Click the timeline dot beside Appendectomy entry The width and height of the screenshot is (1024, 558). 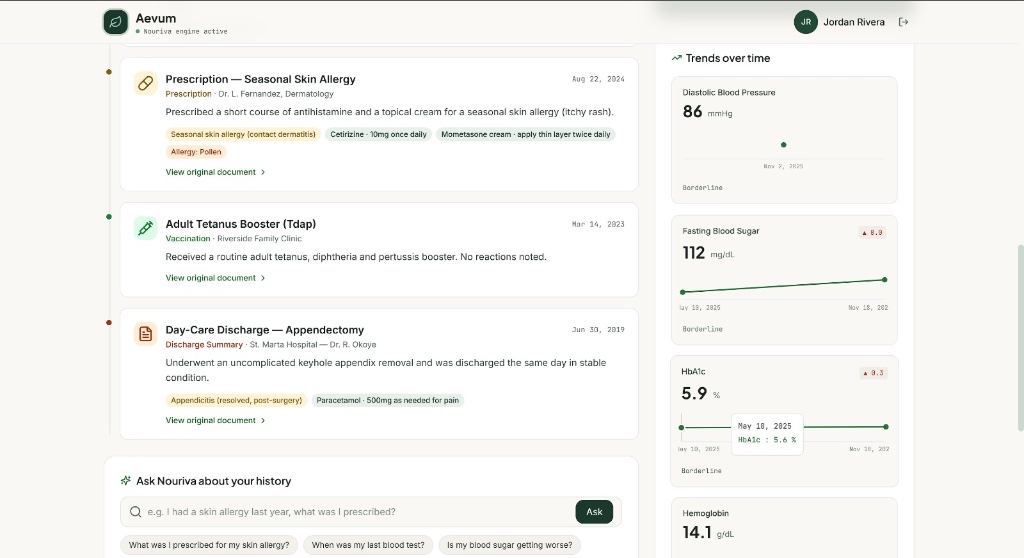(109, 322)
